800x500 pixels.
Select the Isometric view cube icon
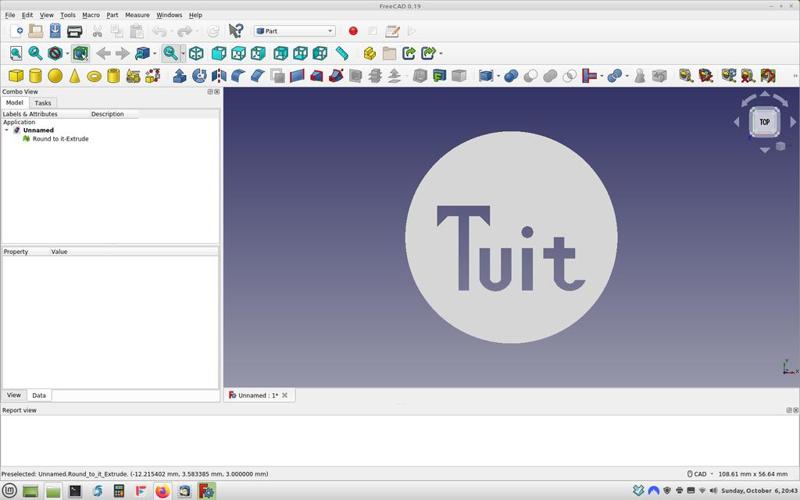(196, 53)
